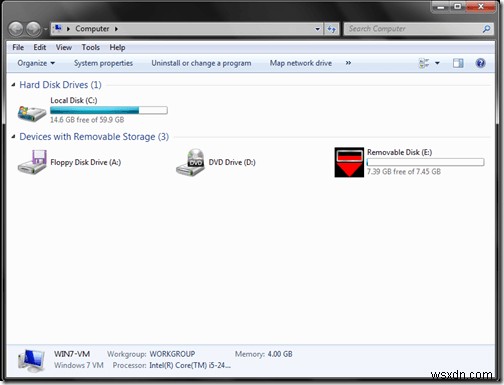Click the computer icon in address bar
This screenshot has height=385, width=504.
(58, 29)
